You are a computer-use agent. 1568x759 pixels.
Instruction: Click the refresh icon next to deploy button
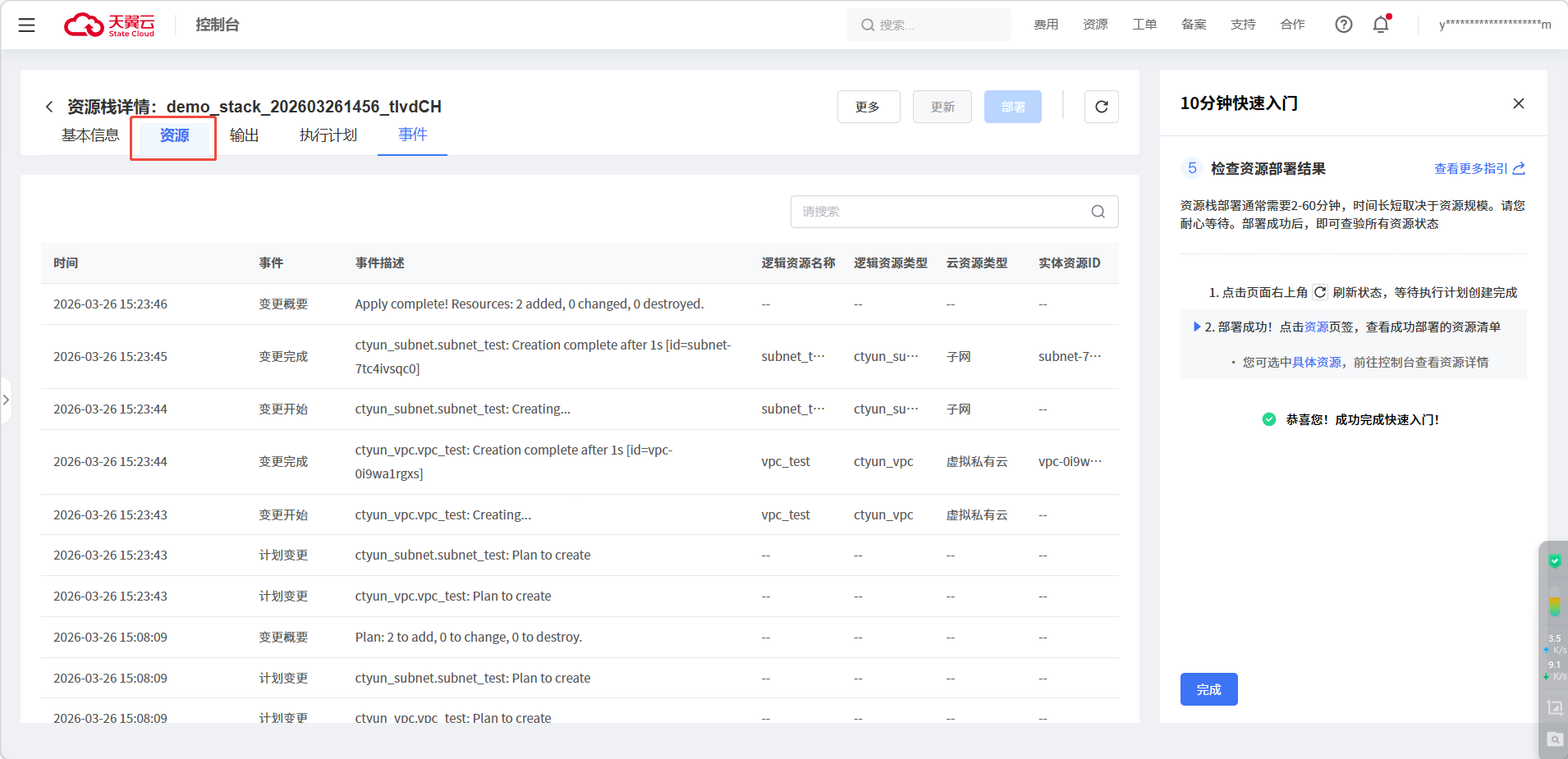click(x=1101, y=107)
